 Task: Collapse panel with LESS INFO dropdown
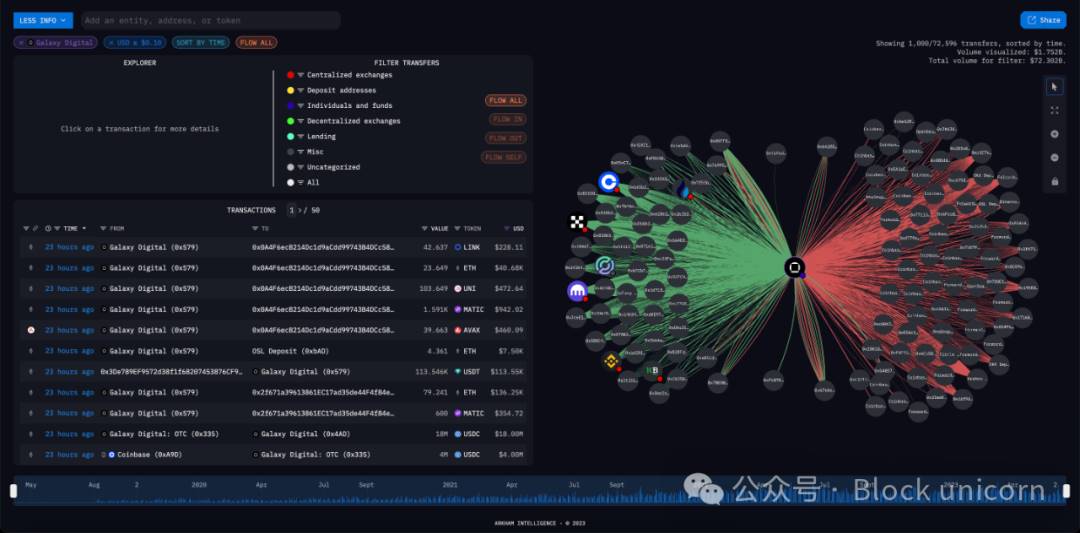point(43,20)
